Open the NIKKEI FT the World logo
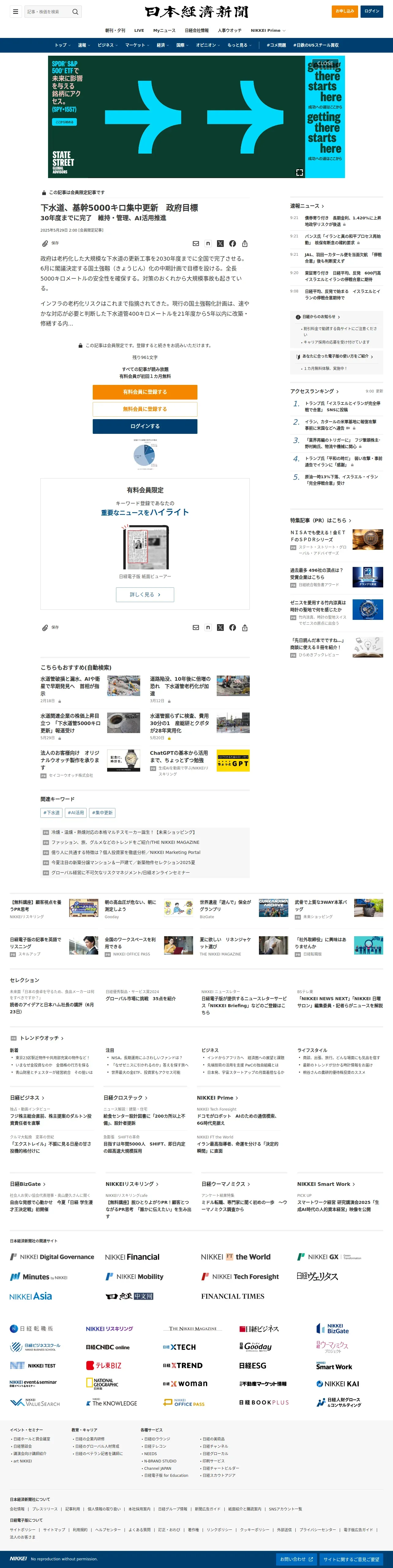393x1568 pixels. [x=236, y=1257]
